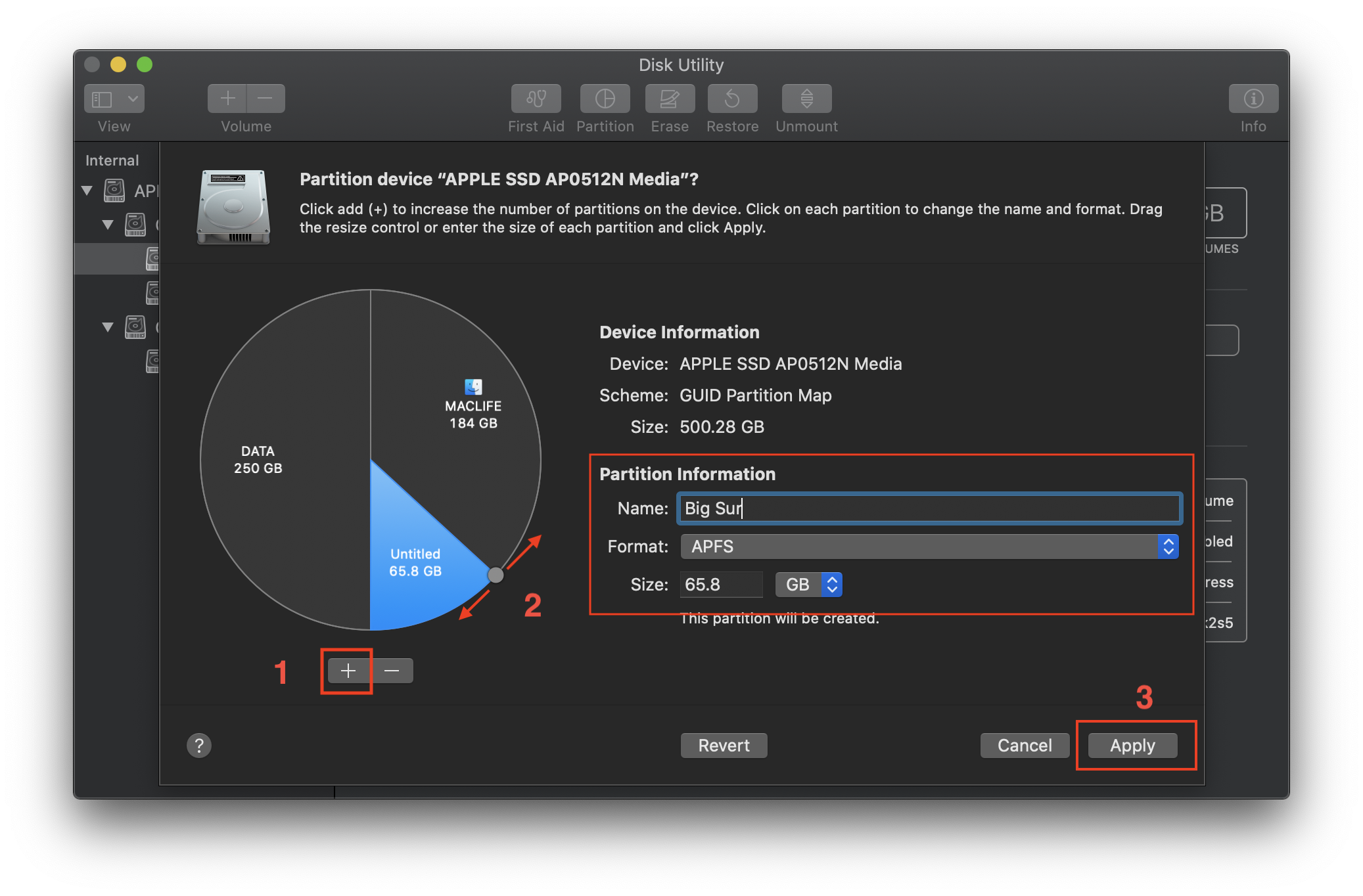This screenshot has width=1363, height=896.
Task: Add a partition with the plus button below the chart
Action: [x=348, y=671]
